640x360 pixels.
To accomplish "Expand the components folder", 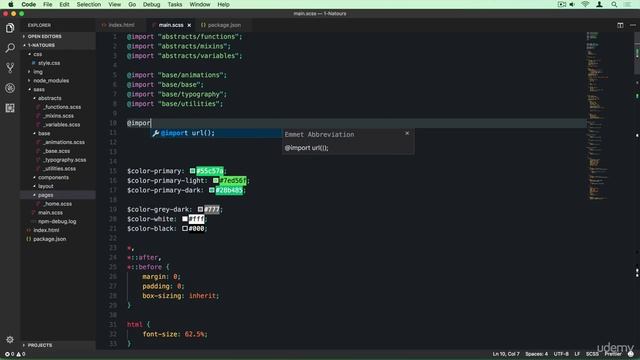I will click(53, 178).
